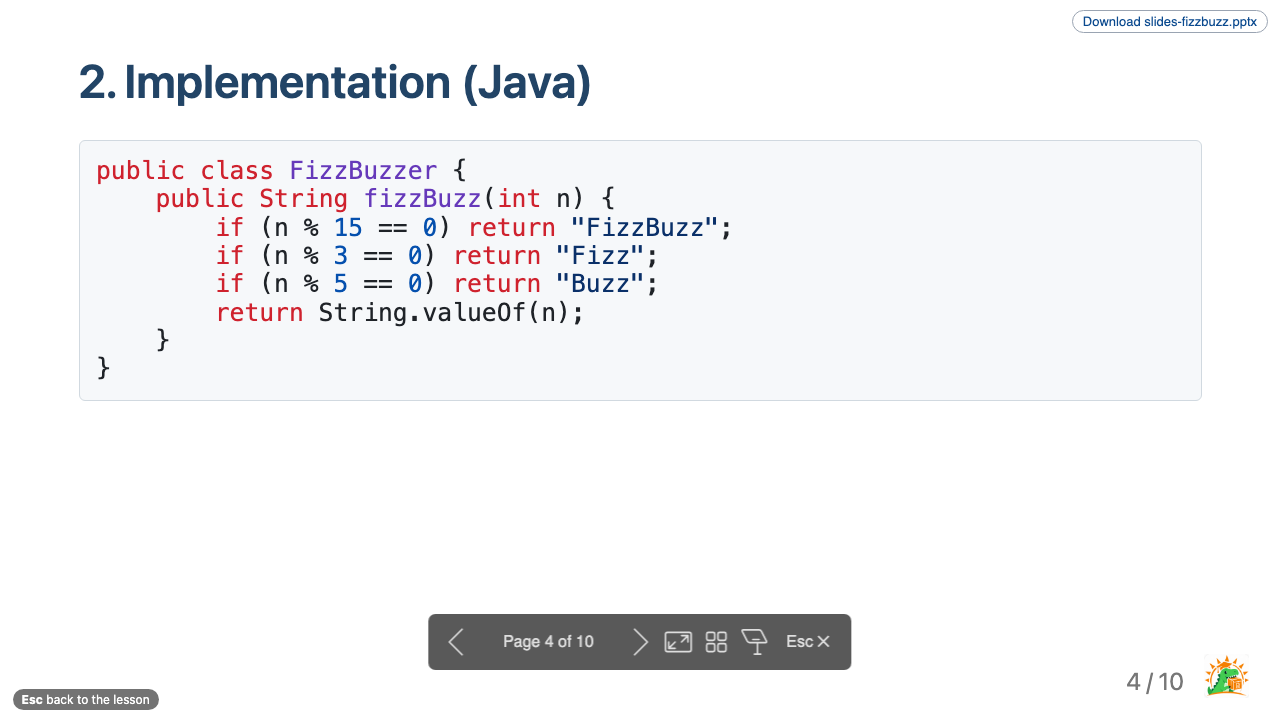This screenshot has height=720, width=1280.
Task: Open presenter view icon
Action: [x=754, y=642]
